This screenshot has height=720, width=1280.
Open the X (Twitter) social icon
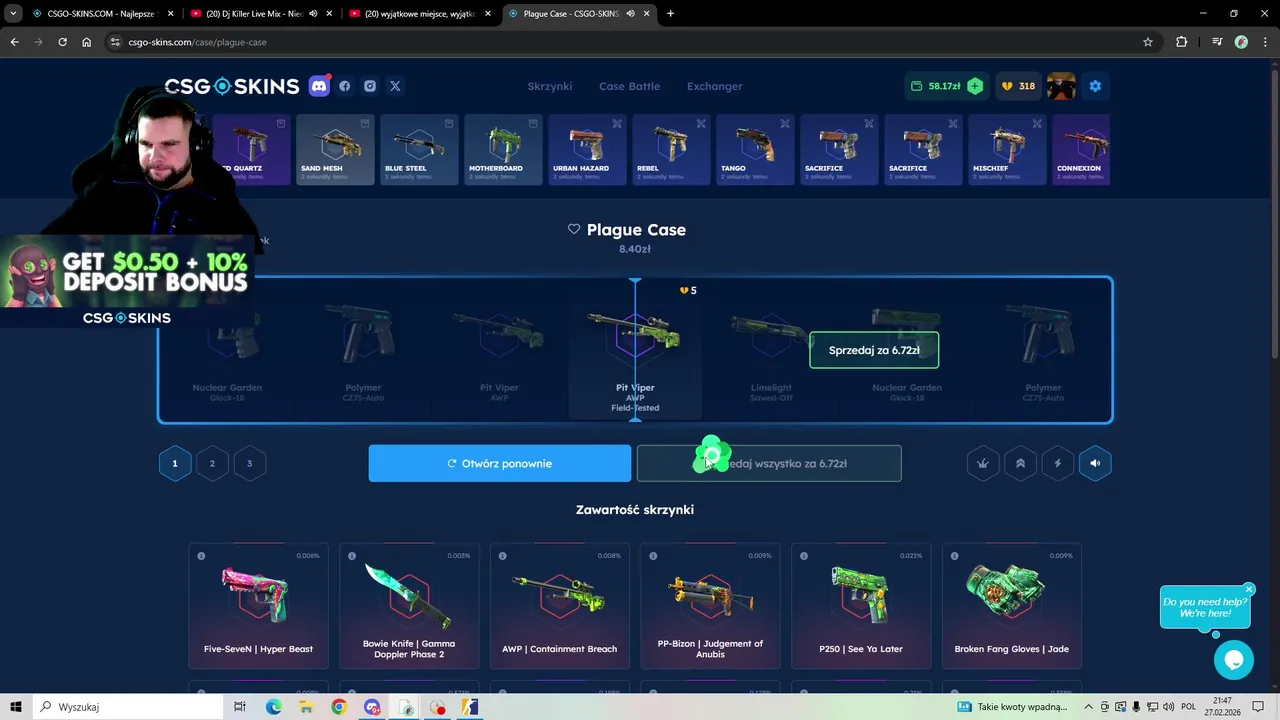tap(395, 86)
